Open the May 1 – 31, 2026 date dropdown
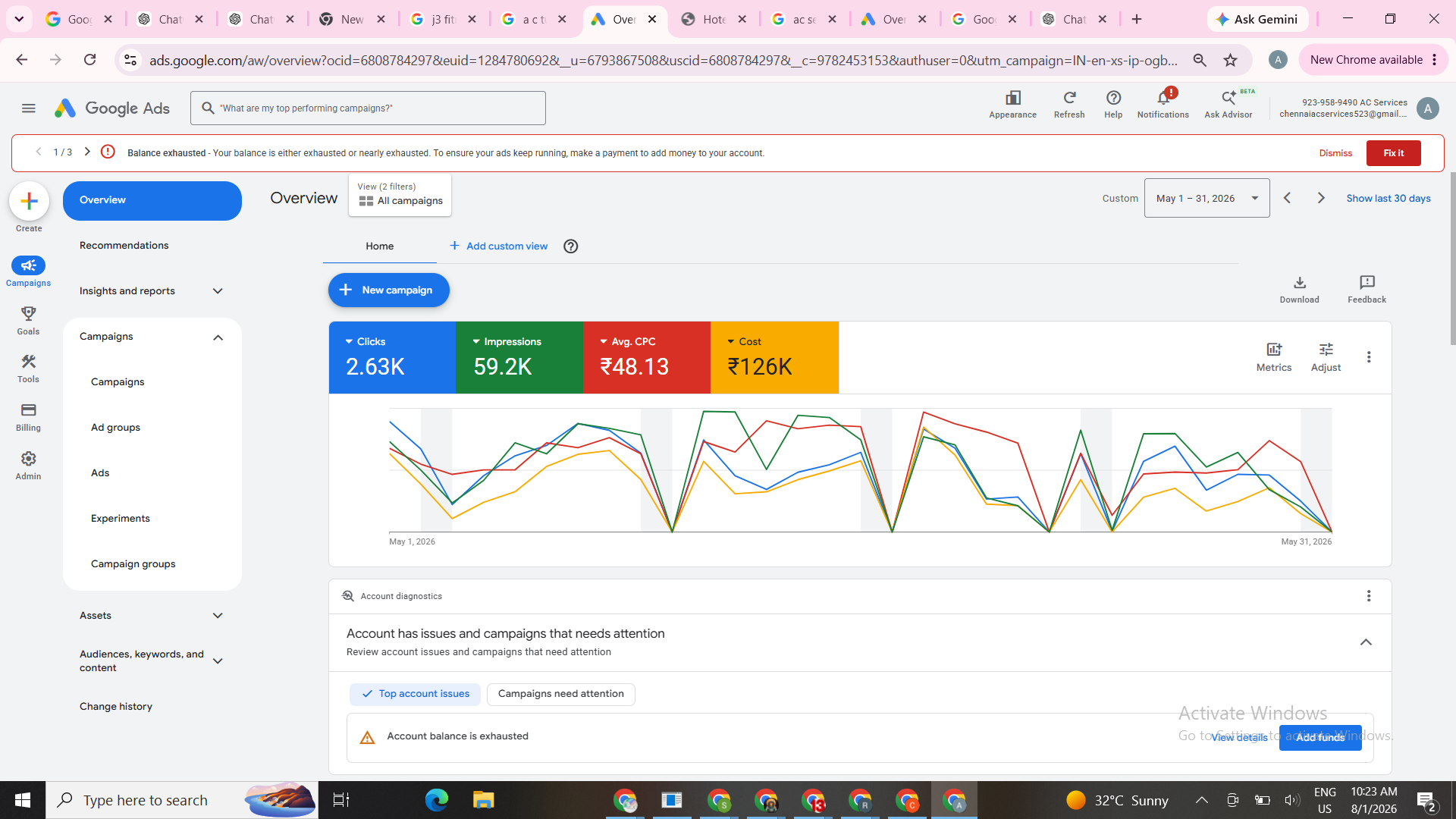This screenshot has height=819, width=1456. [1207, 198]
